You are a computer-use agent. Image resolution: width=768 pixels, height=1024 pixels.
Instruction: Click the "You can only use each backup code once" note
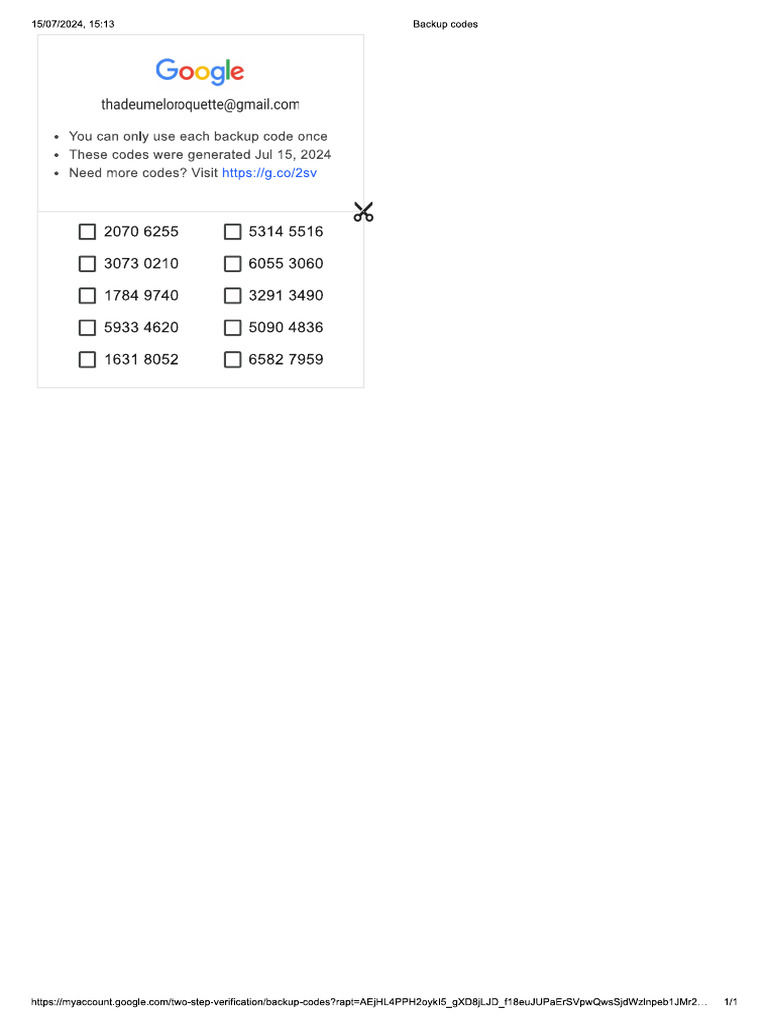tap(198, 137)
